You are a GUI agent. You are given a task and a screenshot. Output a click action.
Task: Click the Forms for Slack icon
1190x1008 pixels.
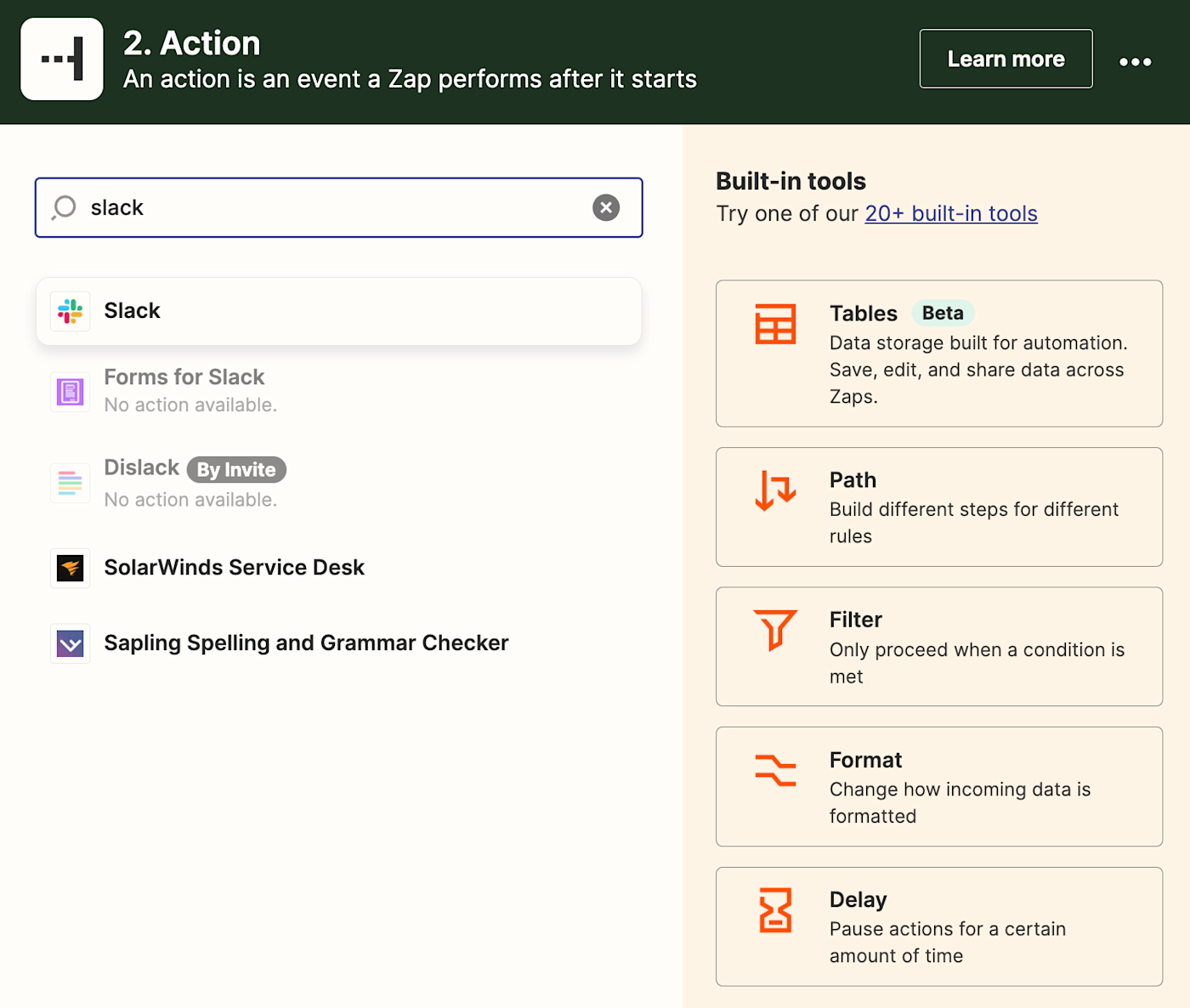(x=71, y=392)
